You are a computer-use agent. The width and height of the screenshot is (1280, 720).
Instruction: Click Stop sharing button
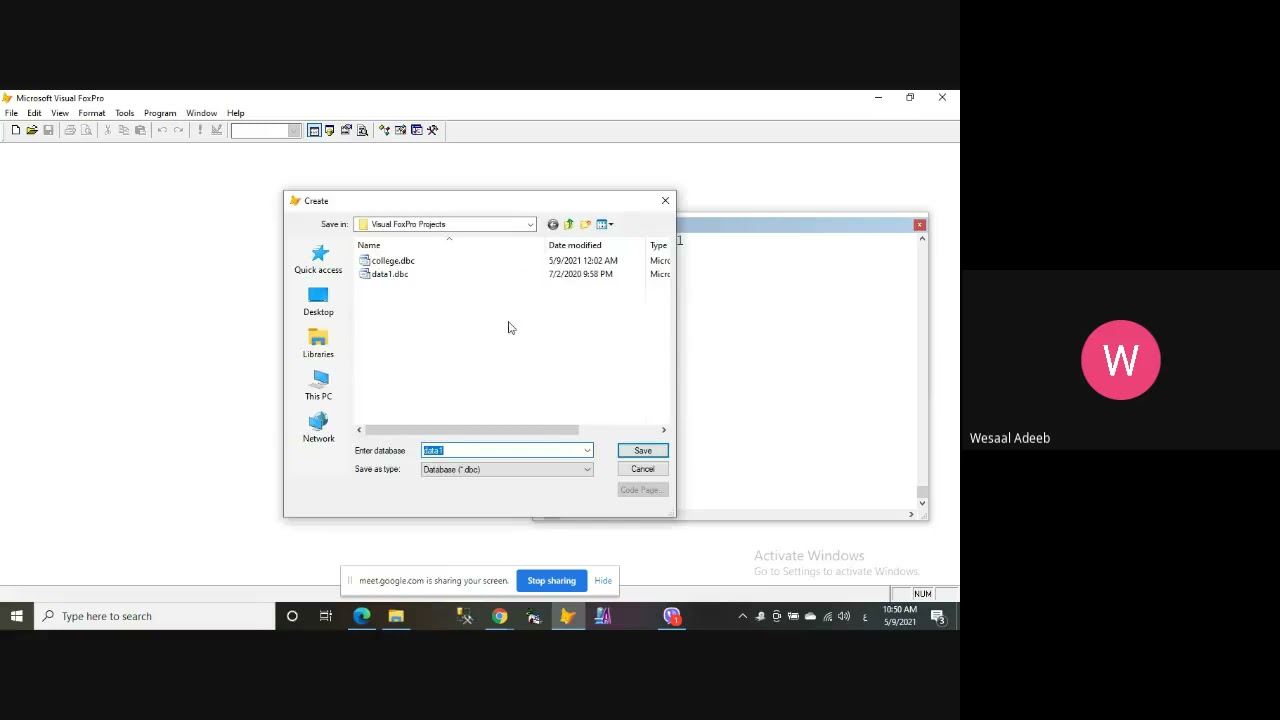(552, 581)
